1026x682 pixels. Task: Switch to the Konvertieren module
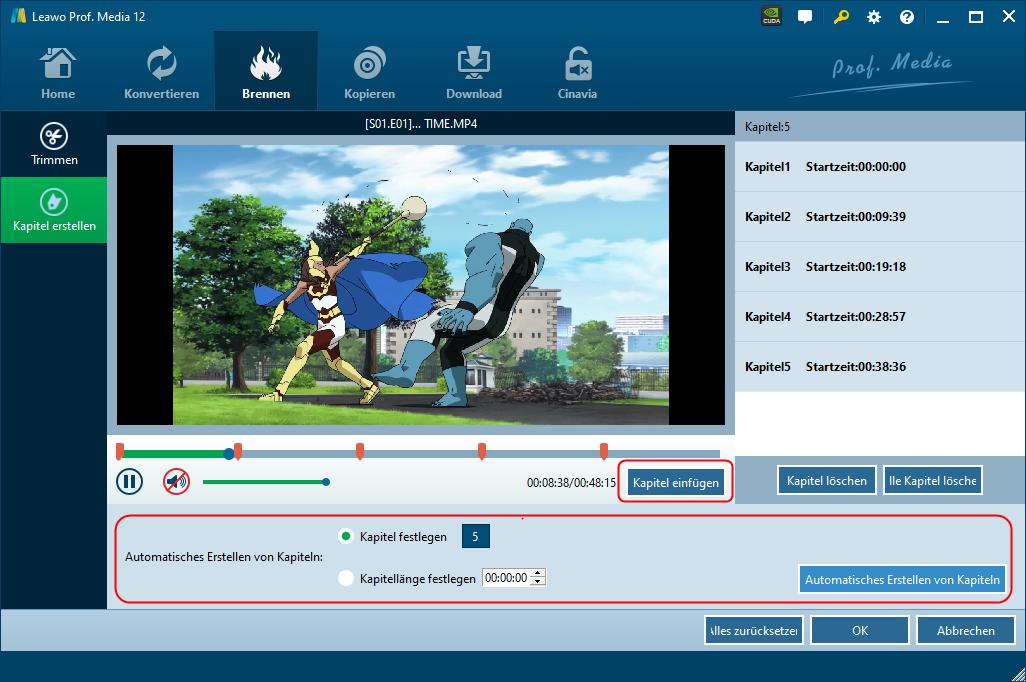click(161, 72)
